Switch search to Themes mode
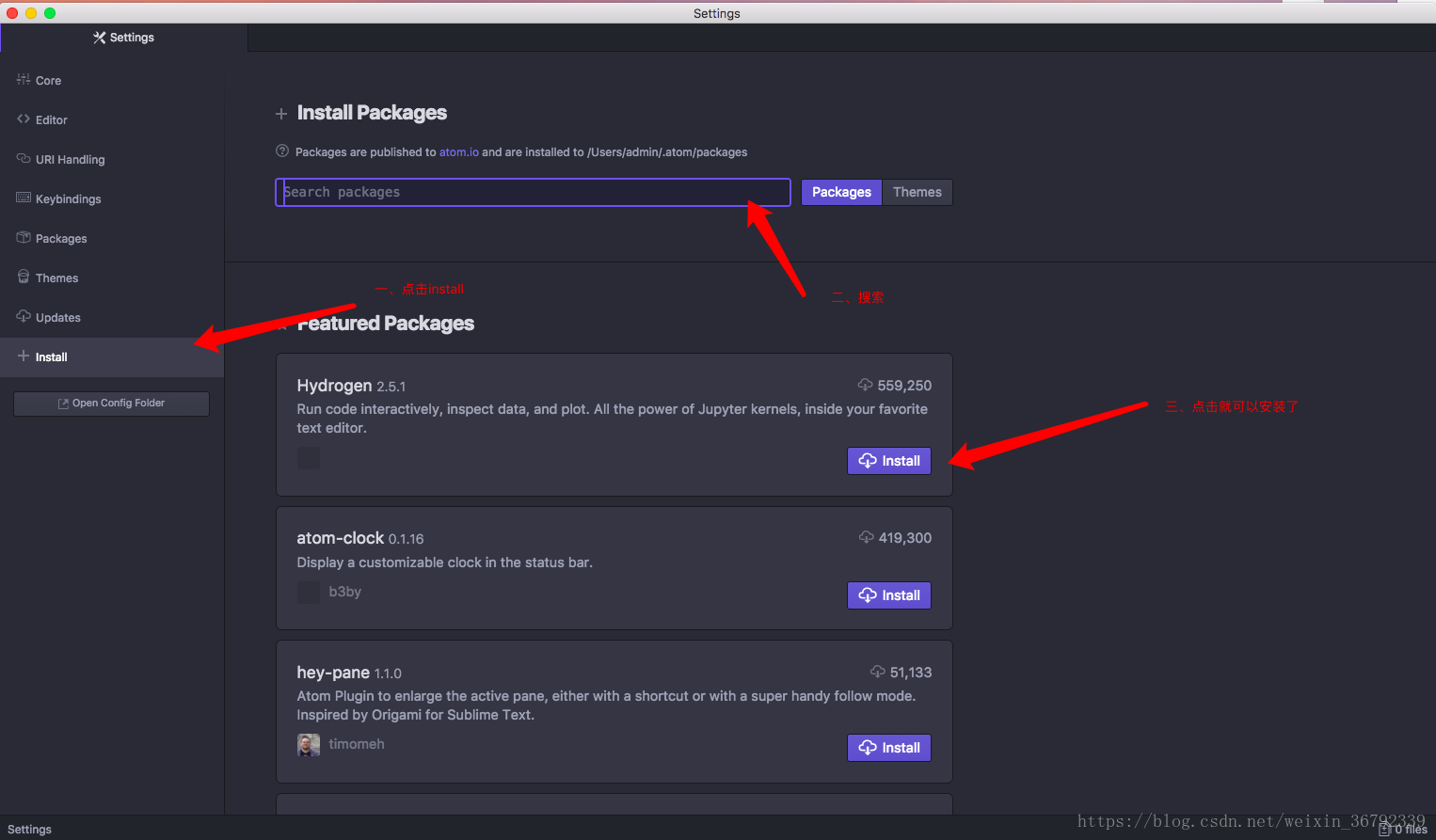This screenshot has height=840, width=1436. coord(917,192)
